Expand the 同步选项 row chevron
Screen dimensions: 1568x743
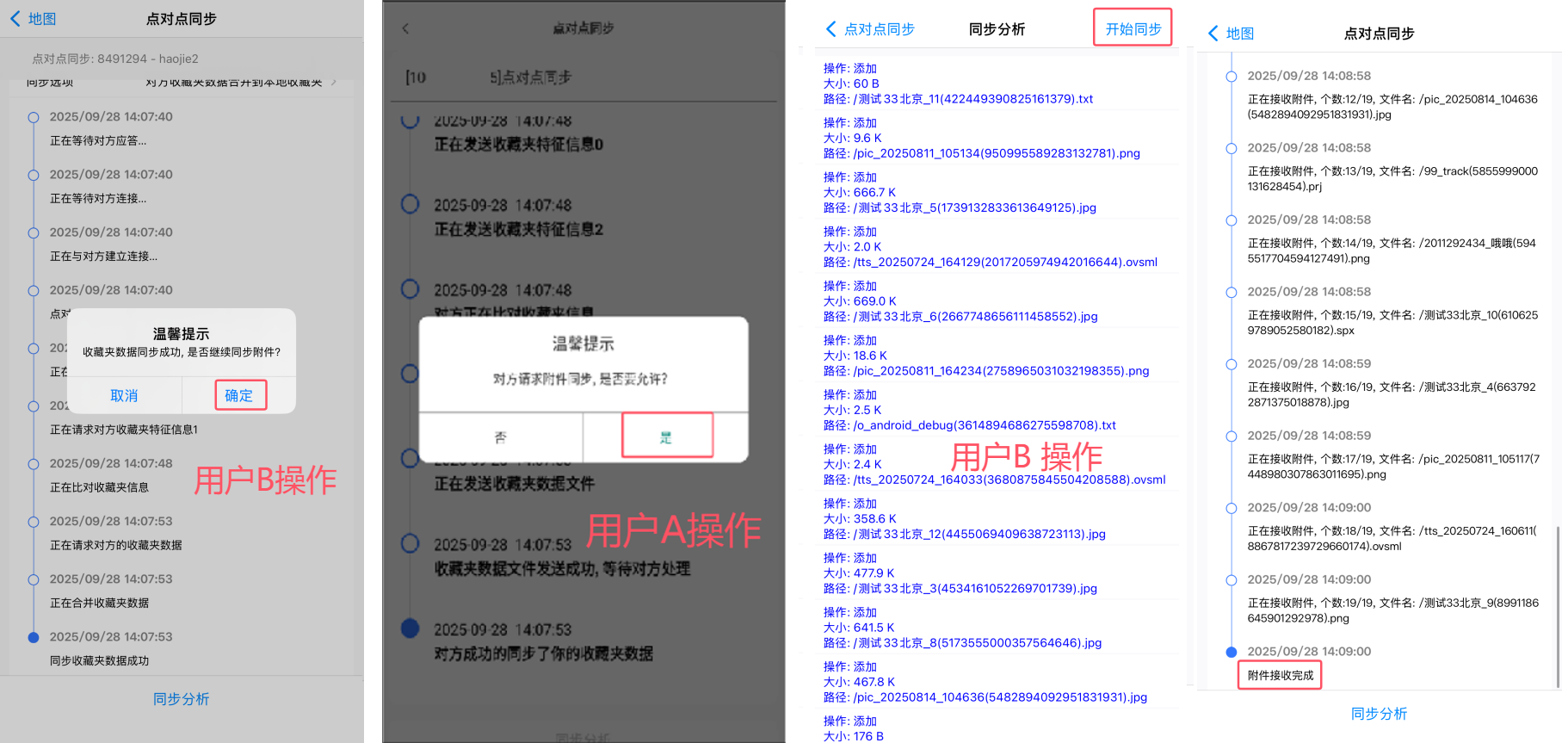tap(334, 83)
